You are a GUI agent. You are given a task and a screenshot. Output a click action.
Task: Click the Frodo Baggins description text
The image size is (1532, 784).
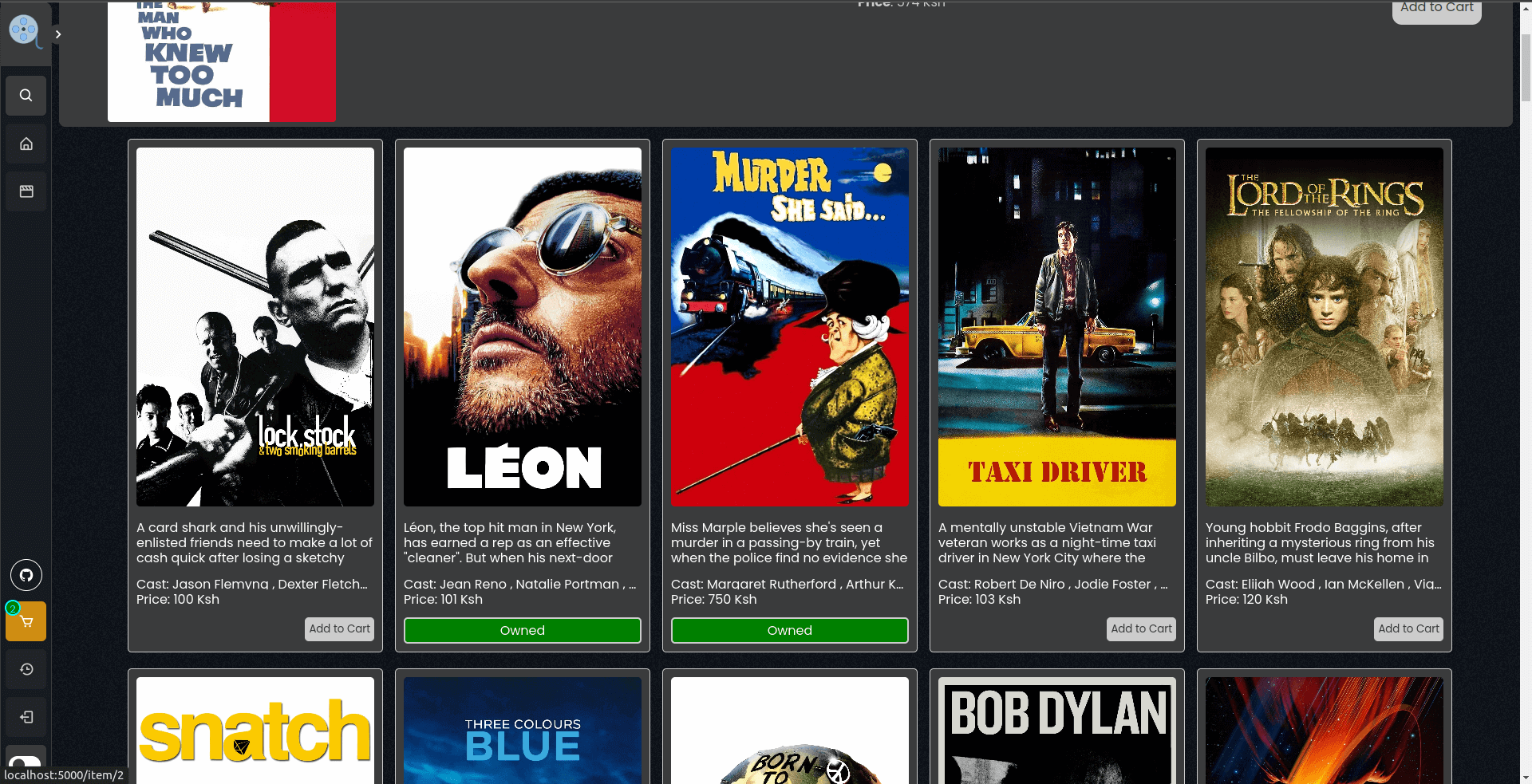[1320, 542]
